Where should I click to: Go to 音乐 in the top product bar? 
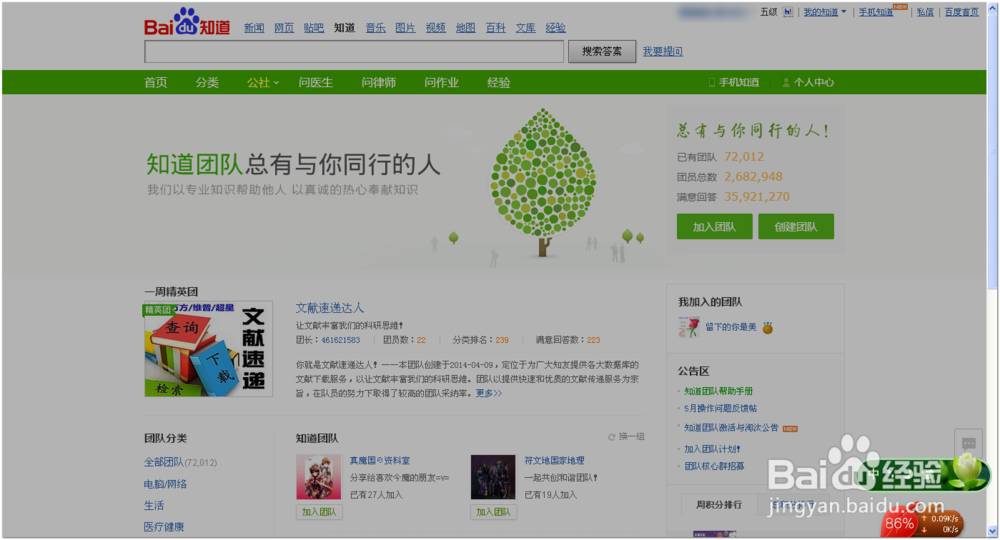click(x=375, y=27)
